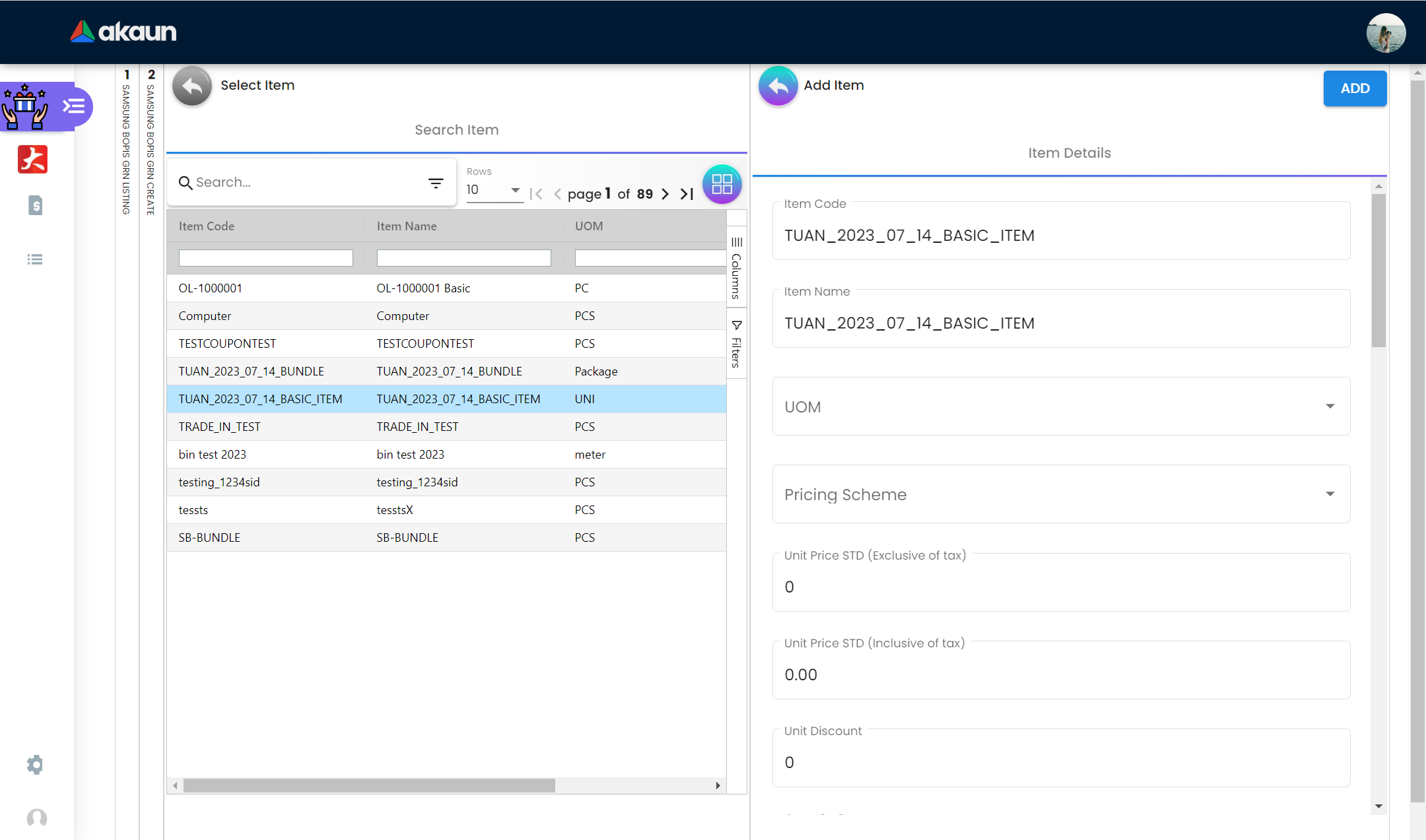The width and height of the screenshot is (1426, 840).
Task: Click the blue back arrow beside Add Item
Action: point(778,86)
